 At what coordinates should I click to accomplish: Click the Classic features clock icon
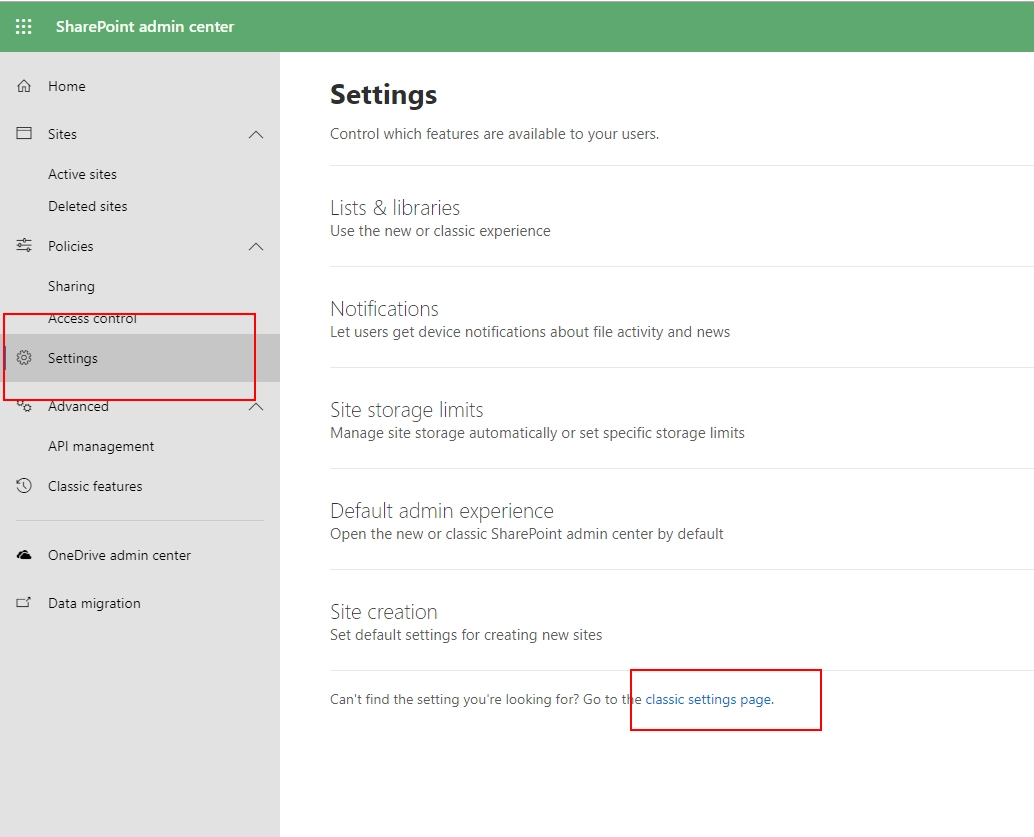pyautogui.click(x=24, y=485)
